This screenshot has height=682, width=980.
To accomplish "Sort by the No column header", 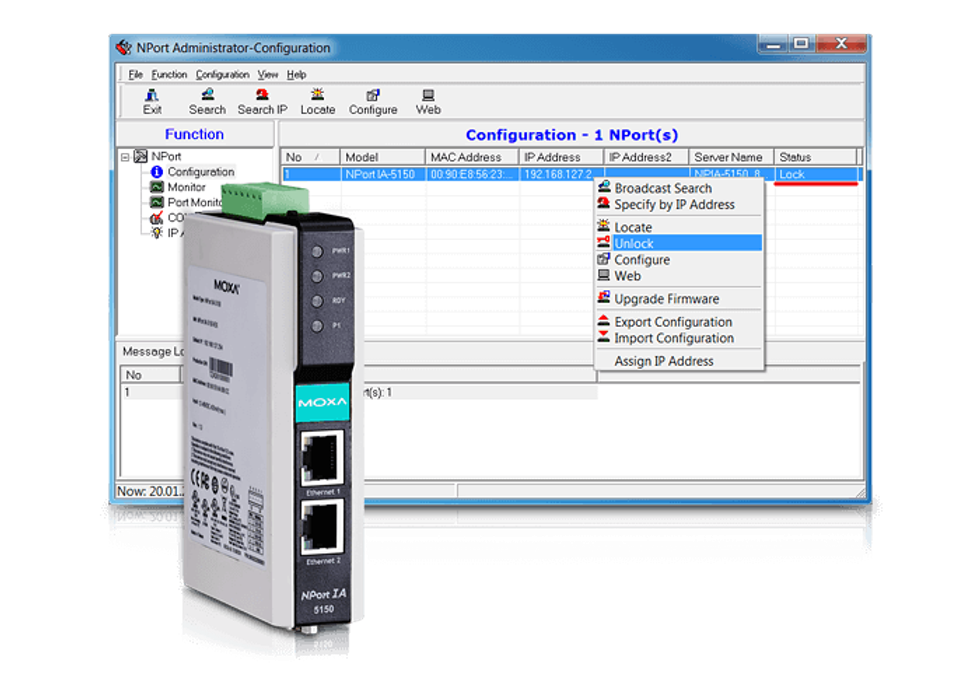I will tap(310, 157).
